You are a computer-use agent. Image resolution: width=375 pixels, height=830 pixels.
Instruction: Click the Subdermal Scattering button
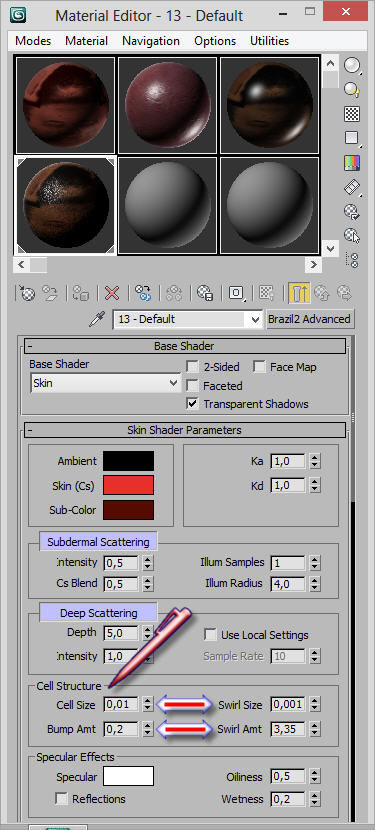click(x=98, y=542)
